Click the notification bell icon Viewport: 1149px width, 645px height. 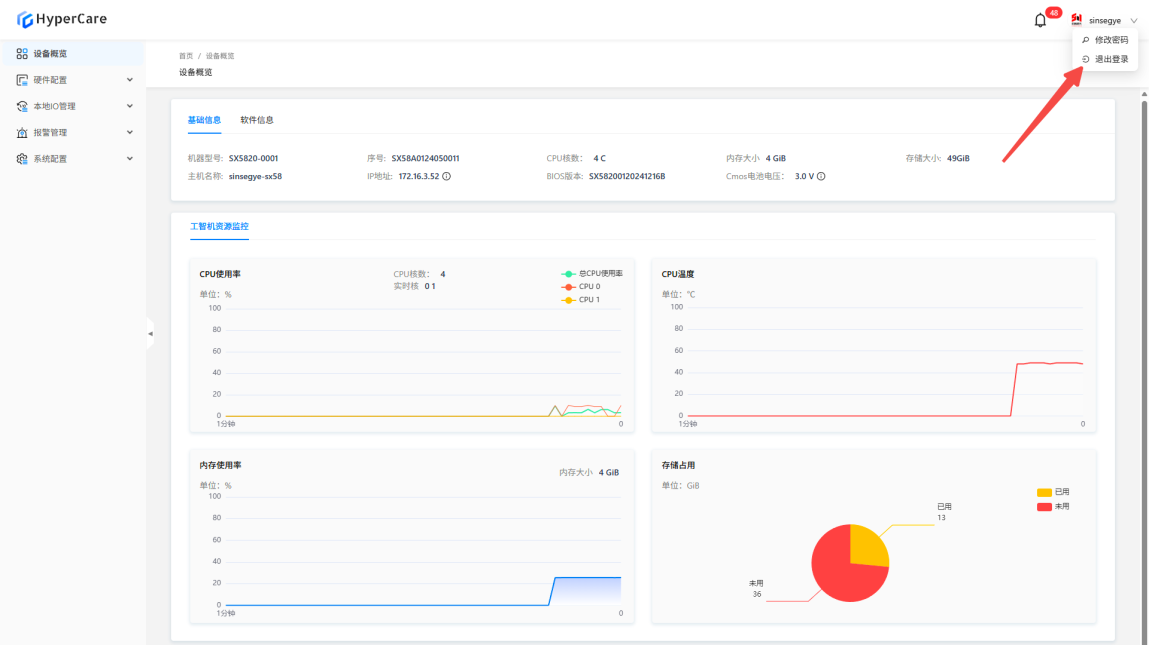1040,21
